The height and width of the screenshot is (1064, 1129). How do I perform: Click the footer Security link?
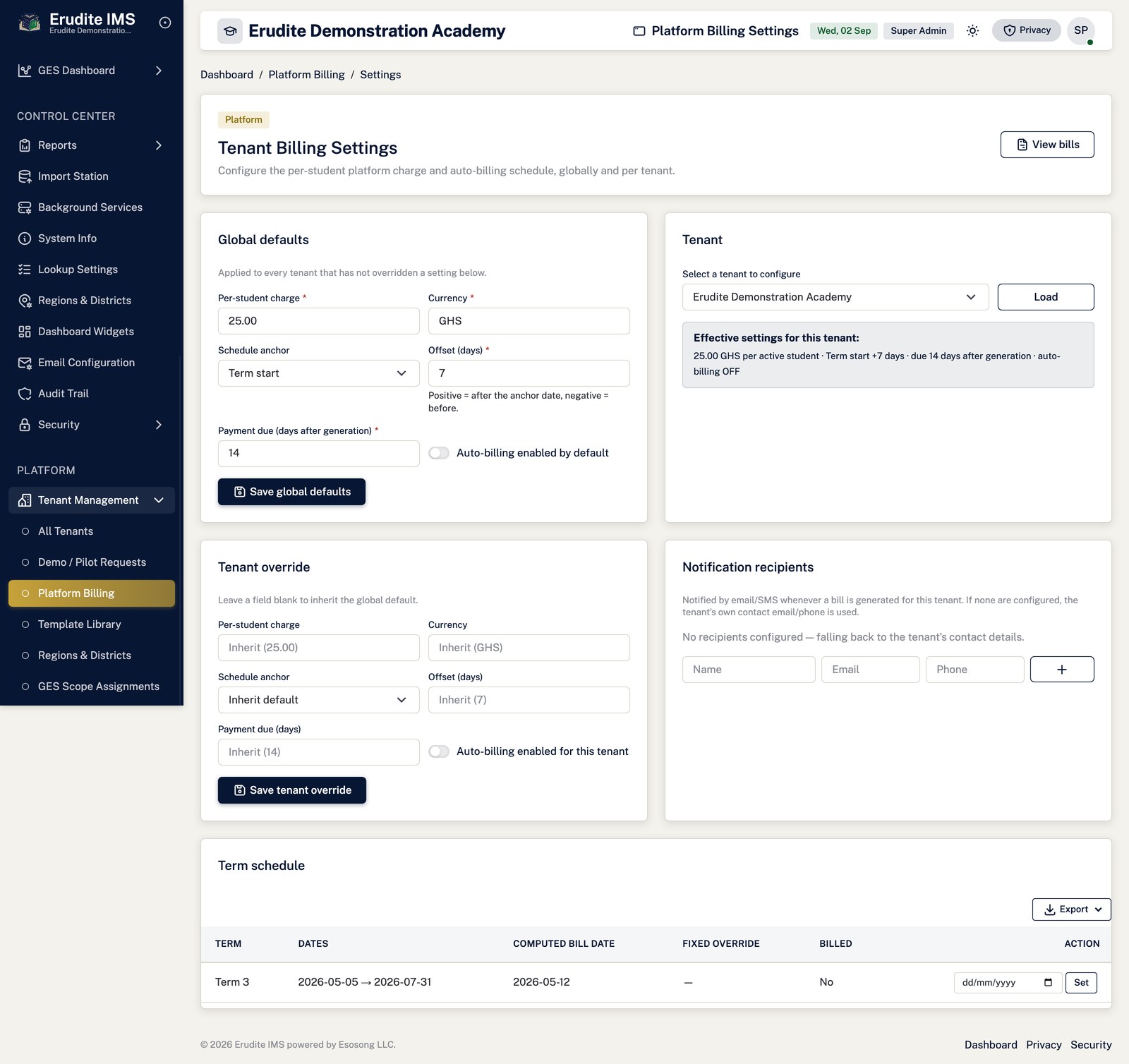click(1091, 1045)
